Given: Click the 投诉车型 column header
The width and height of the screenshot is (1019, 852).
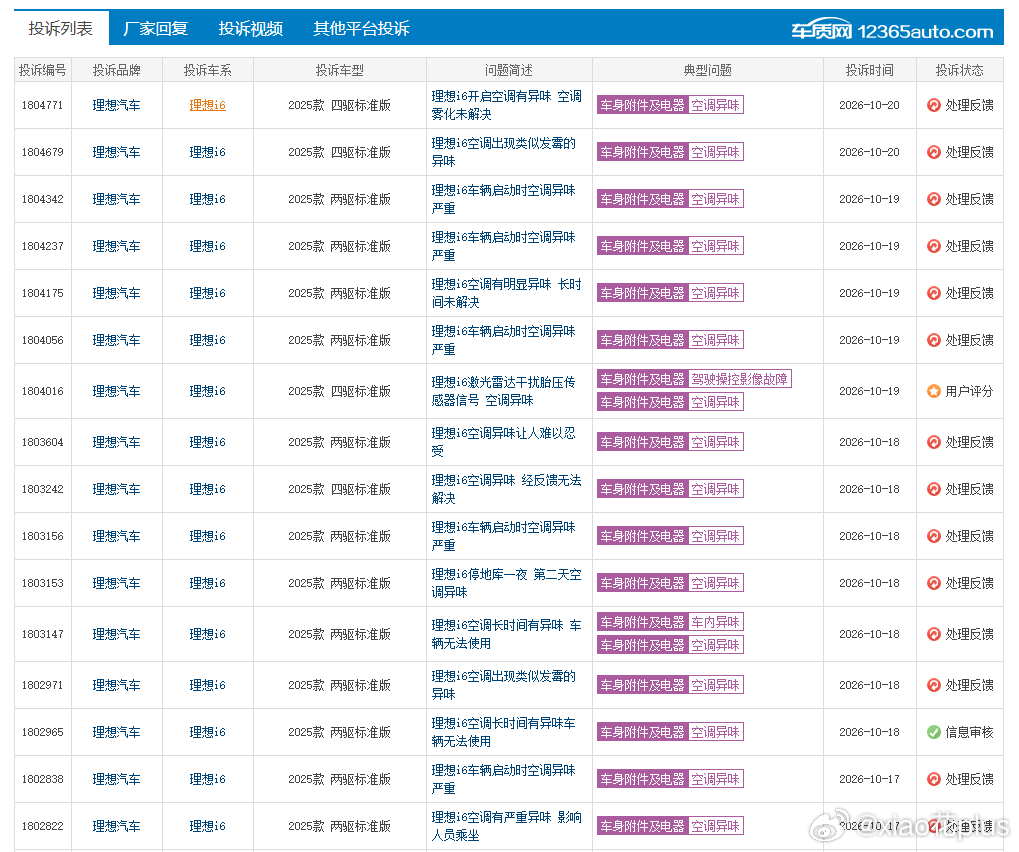Looking at the screenshot, I should (x=340, y=70).
